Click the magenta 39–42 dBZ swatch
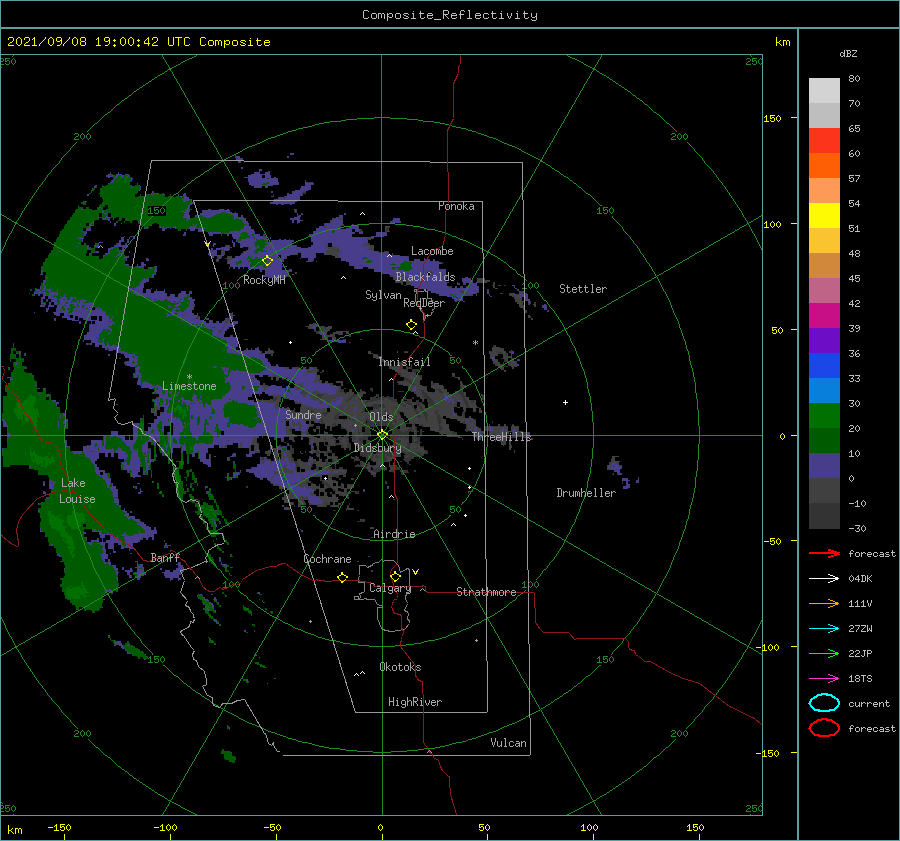This screenshot has height=841, width=900. click(824, 315)
